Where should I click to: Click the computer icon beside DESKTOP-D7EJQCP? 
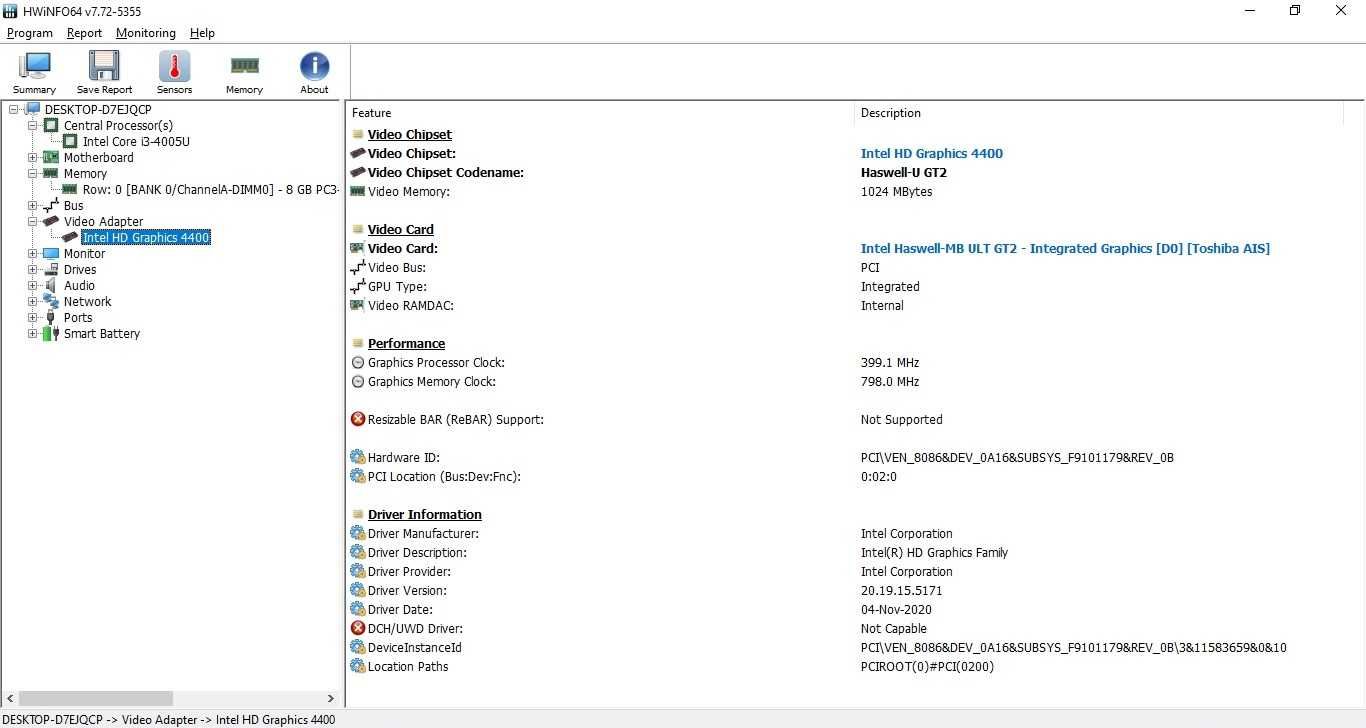point(32,109)
